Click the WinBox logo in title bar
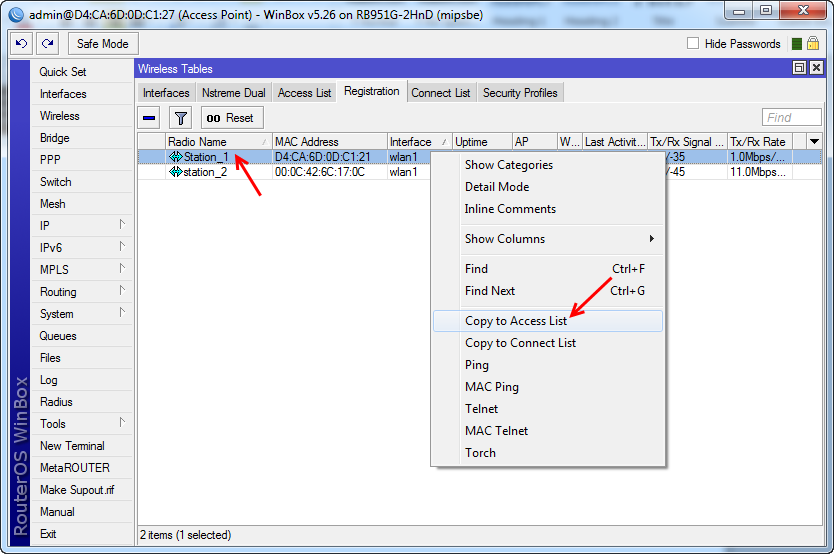Screen dimensions: 834x554 tap(16, 14)
